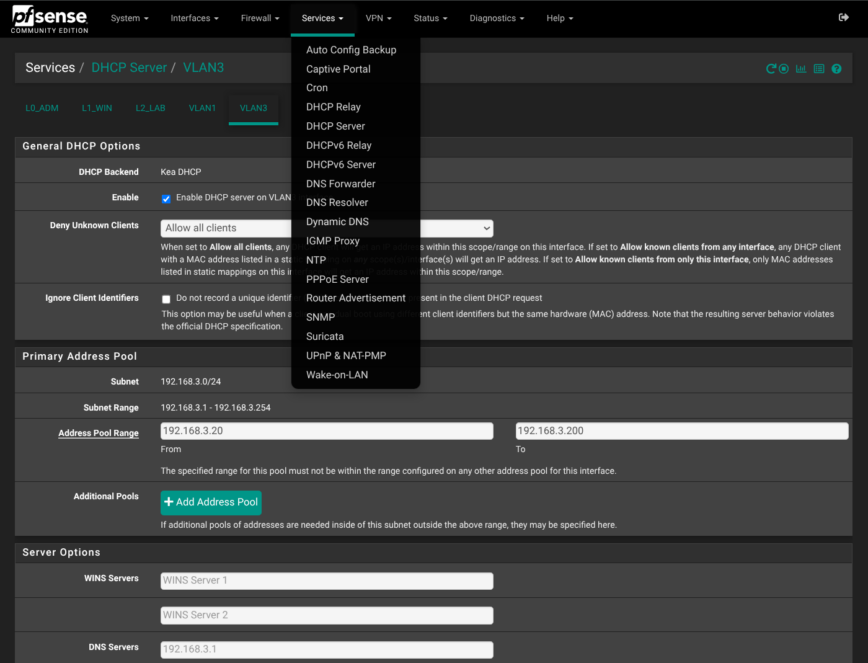
Task: Choose DNS Resolver in the Services menu
Action: 337,203
